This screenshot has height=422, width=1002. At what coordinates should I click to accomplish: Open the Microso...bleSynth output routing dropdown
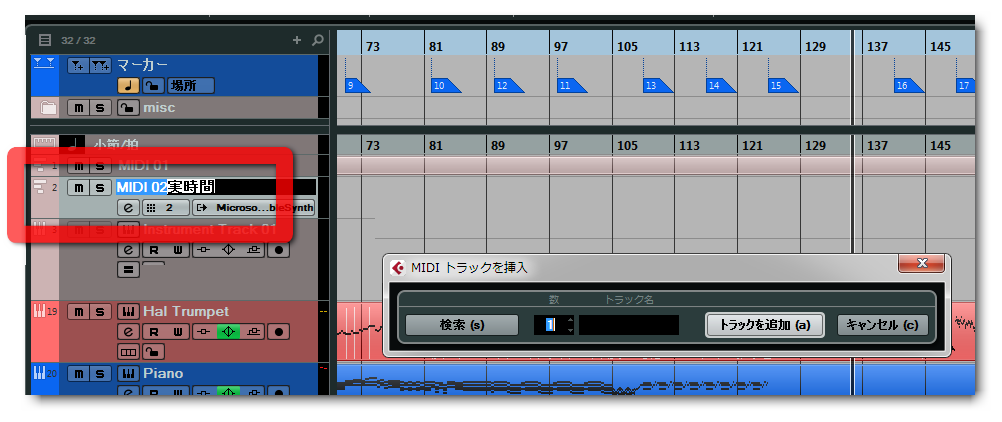click(x=254, y=208)
